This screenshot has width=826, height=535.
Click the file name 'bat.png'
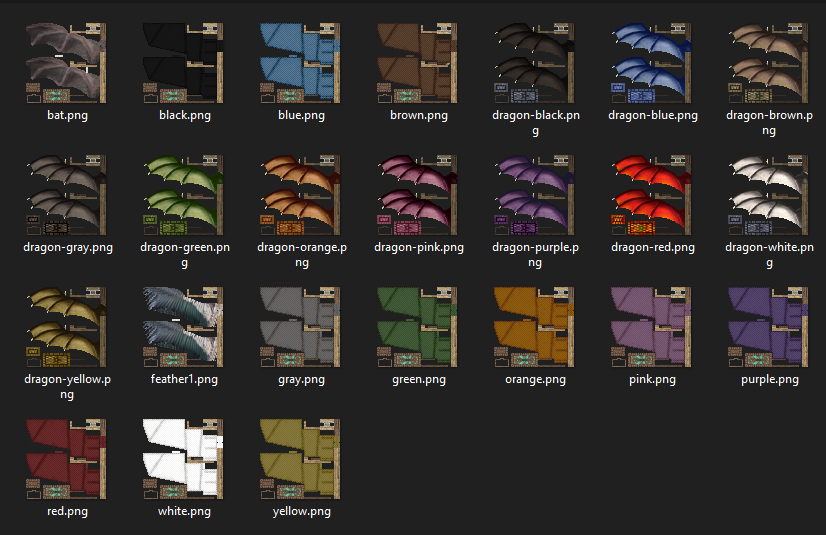67,115
